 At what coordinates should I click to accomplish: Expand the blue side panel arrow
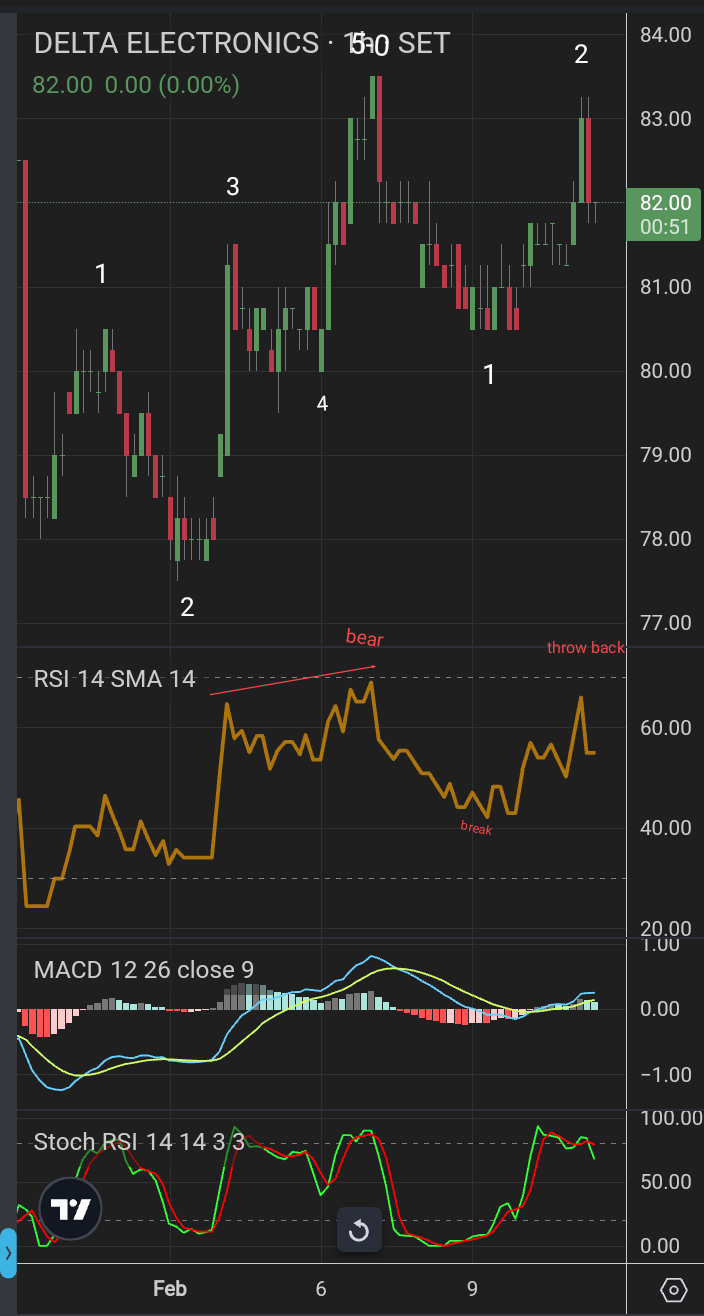coord(8,1252)
